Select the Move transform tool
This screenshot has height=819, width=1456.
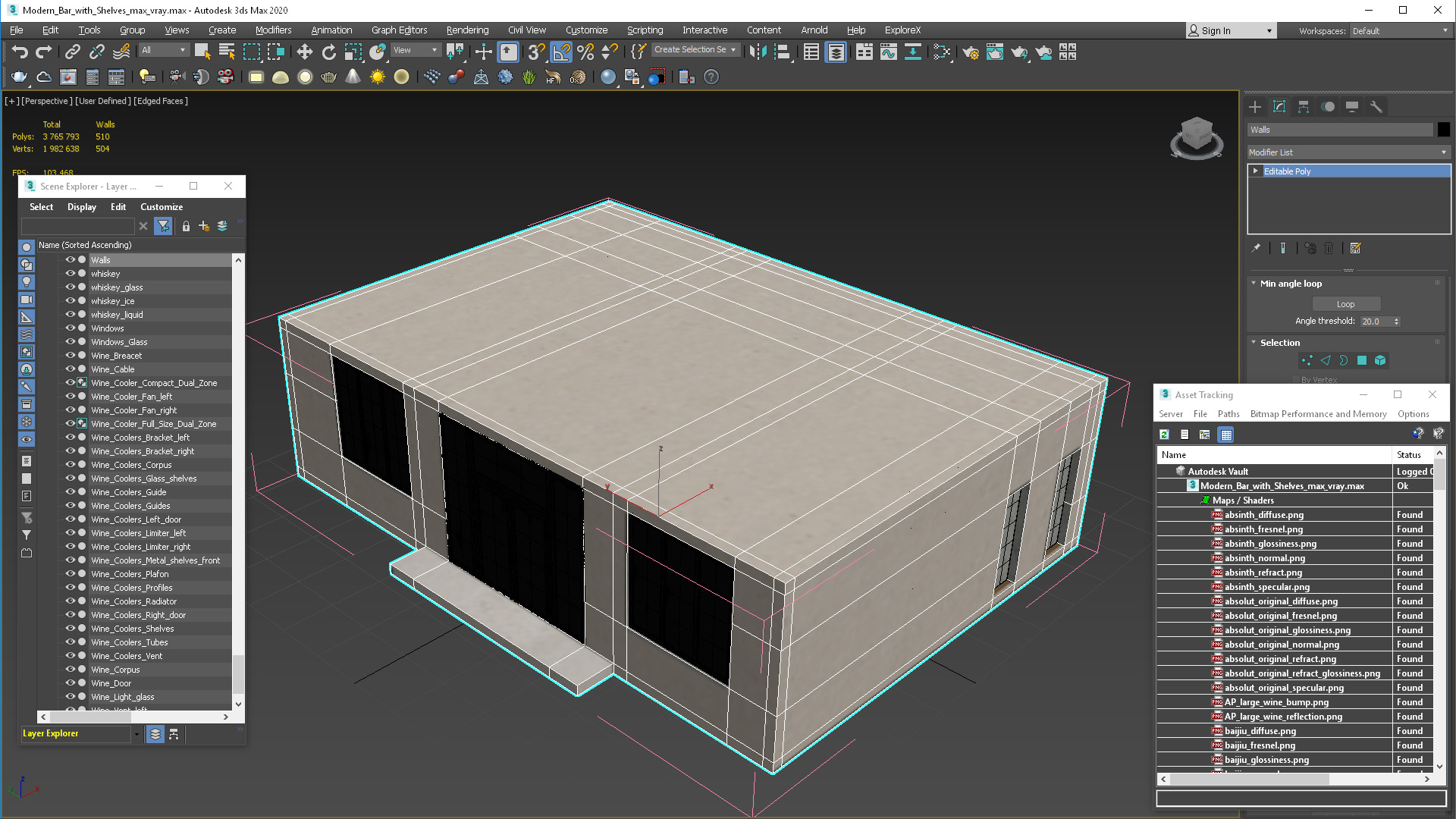coord(304,52)
